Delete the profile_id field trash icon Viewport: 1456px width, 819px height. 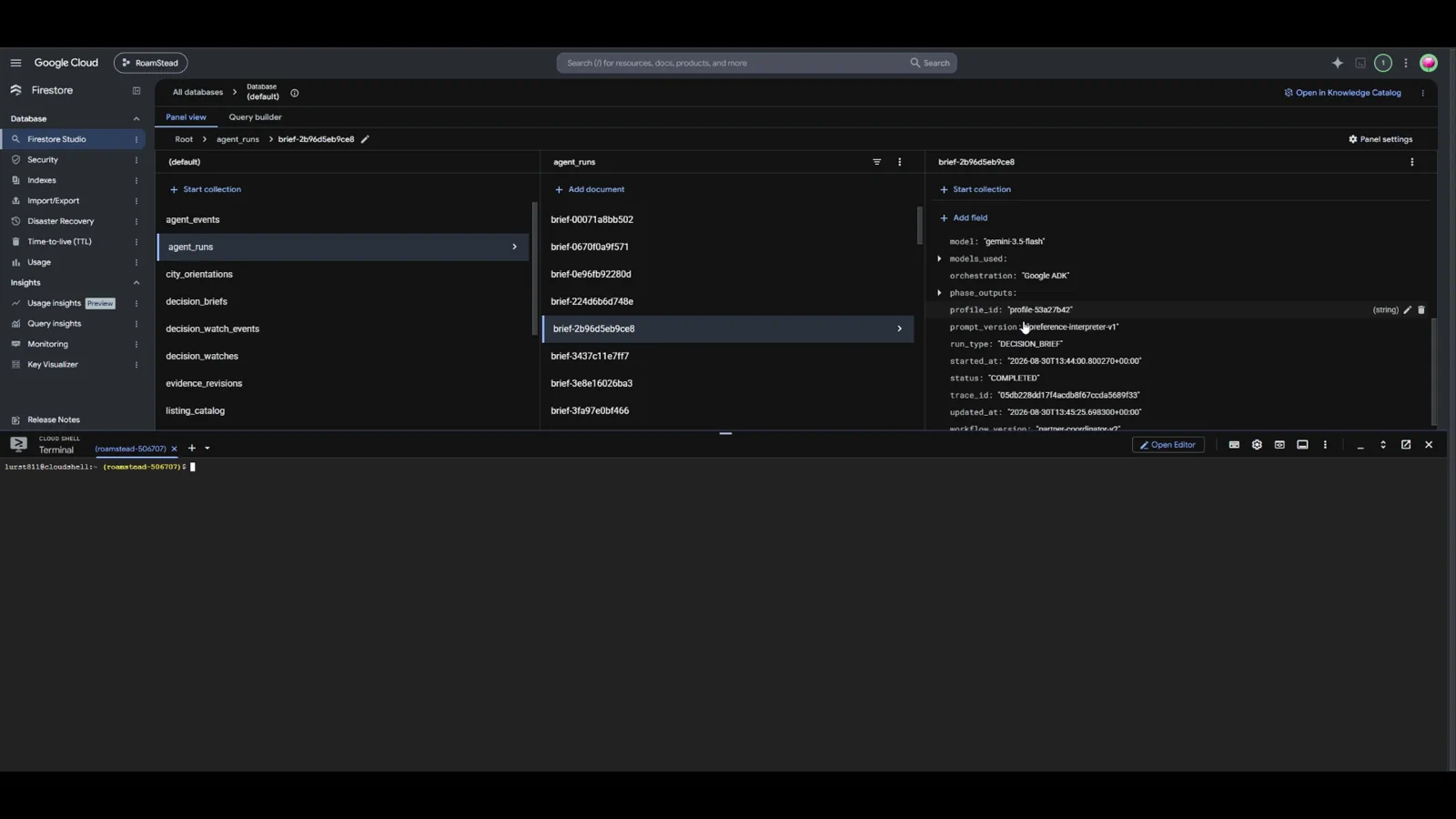[1421, 310]
